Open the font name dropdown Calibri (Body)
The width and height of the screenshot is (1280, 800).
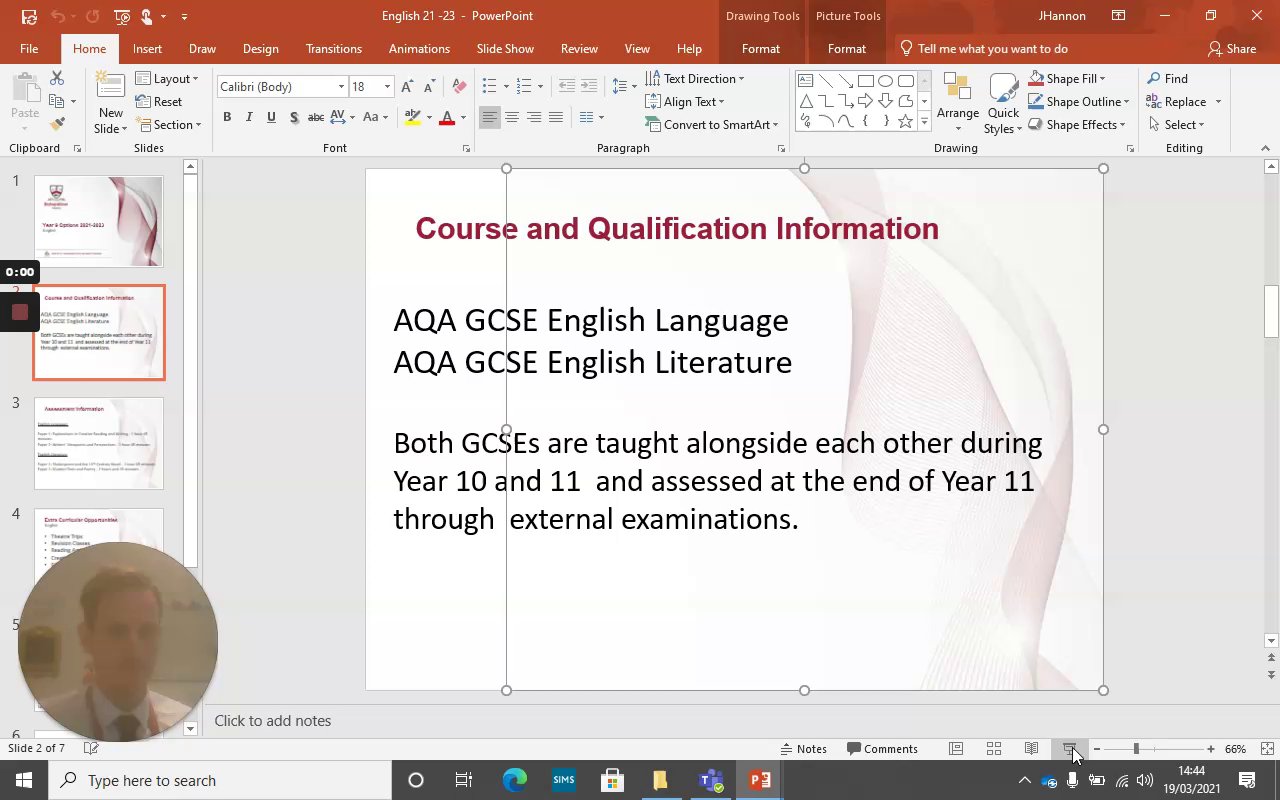(x=342, y=87)
